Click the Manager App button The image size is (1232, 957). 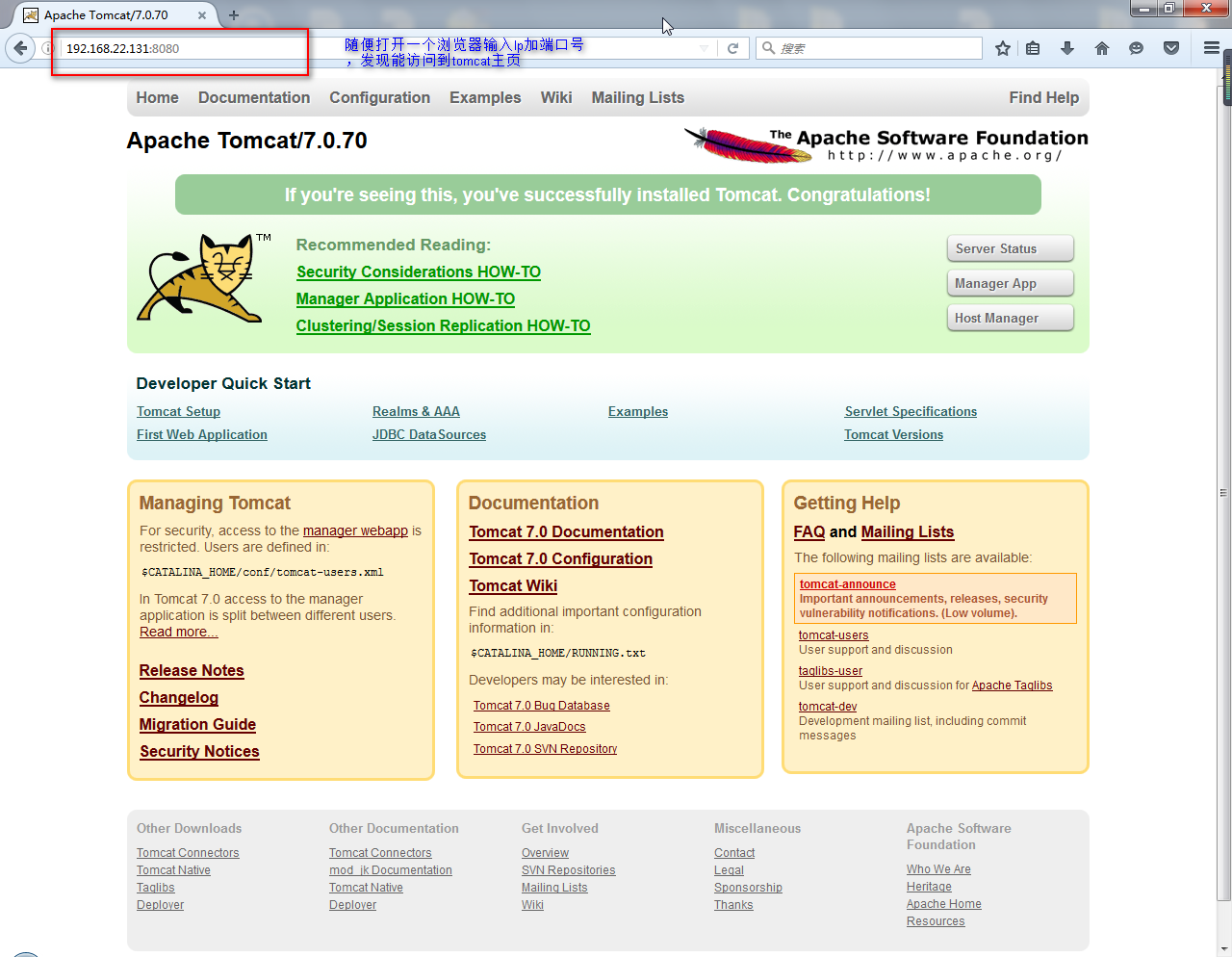[1010, 283]
